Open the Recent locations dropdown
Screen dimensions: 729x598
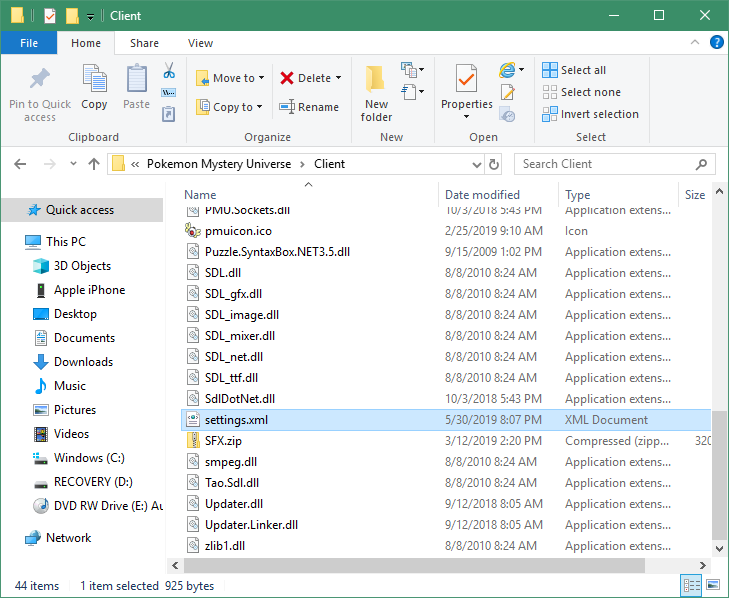(73, 164)
